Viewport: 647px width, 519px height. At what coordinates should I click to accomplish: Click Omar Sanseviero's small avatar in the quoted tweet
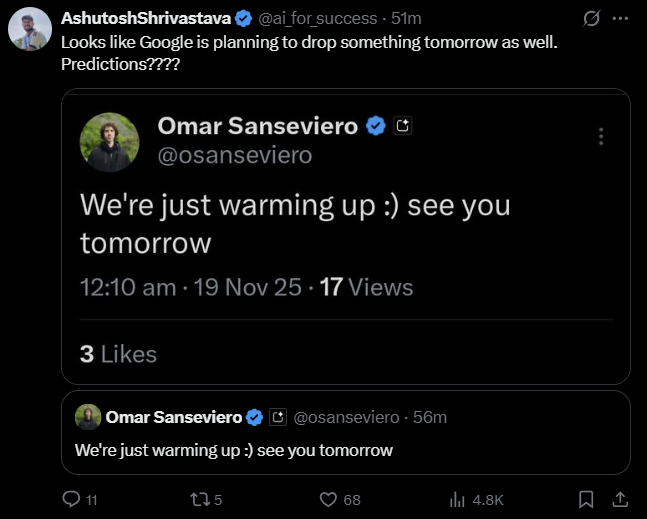tap(88, 417)
